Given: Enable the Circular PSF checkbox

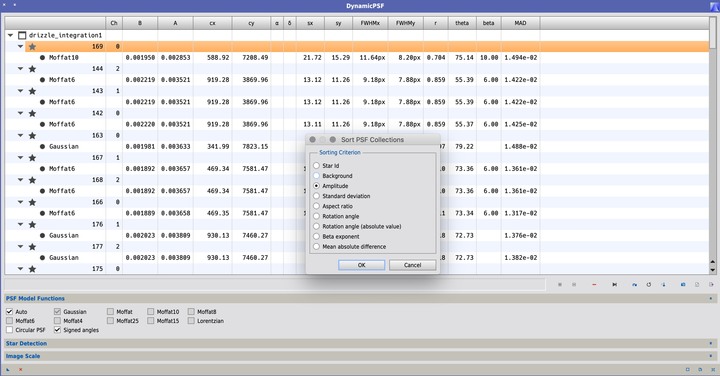Looking at the screenshot, I should point(9,330).
